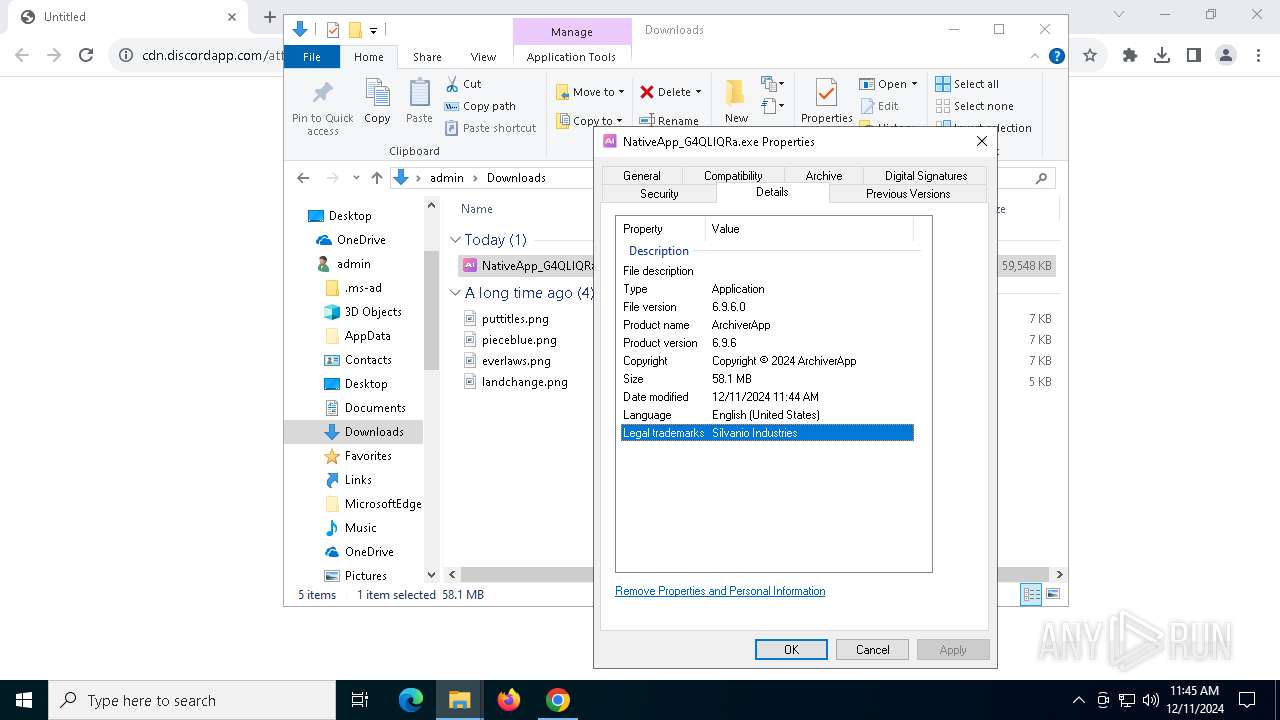This screenshot has height=720, width=1280.
Task: Reload the Chrome page
Action: click(x=86, y=56)
